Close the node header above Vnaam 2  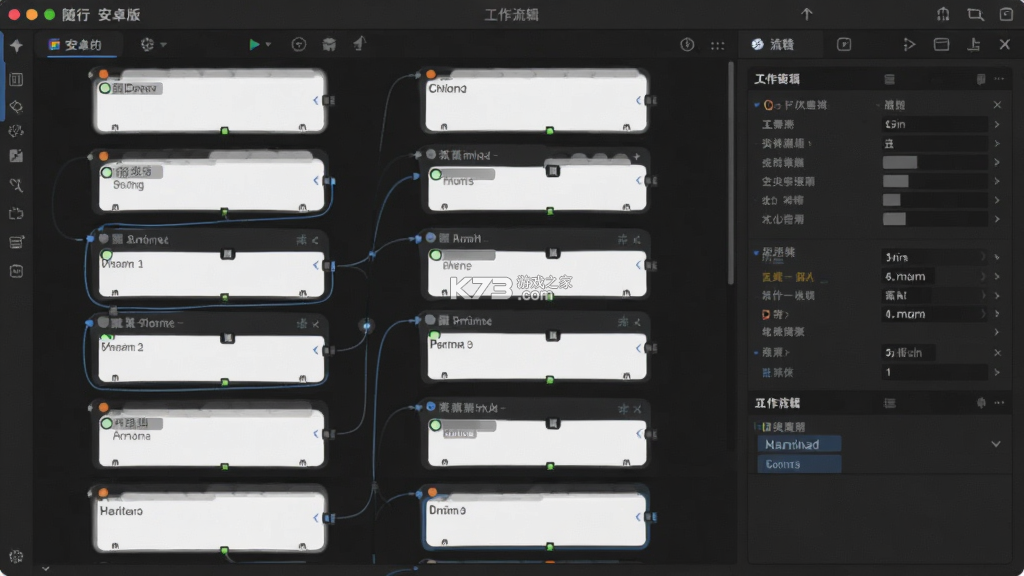[316, 324]
